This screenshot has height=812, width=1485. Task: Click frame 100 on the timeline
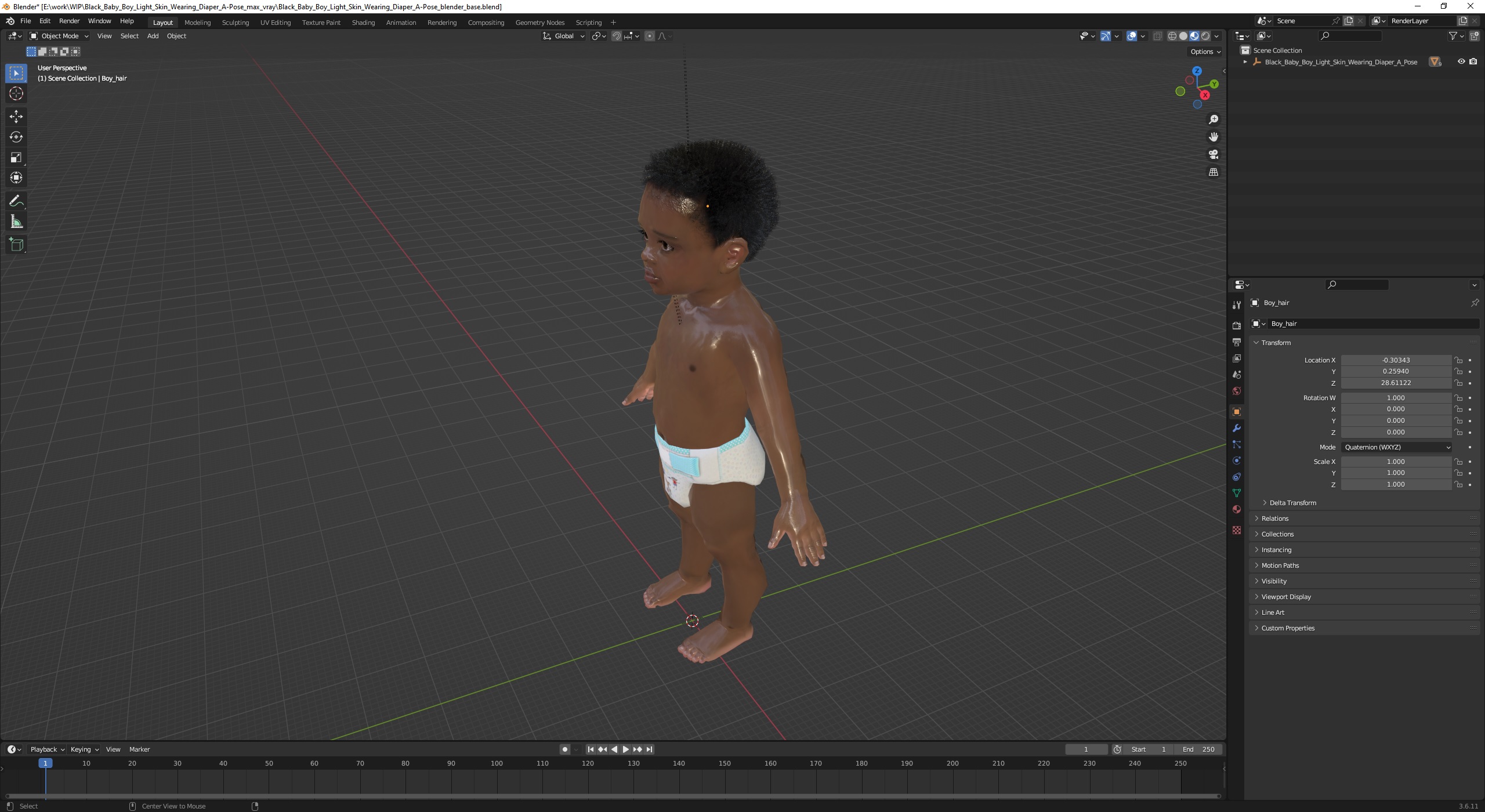[497, 764]
